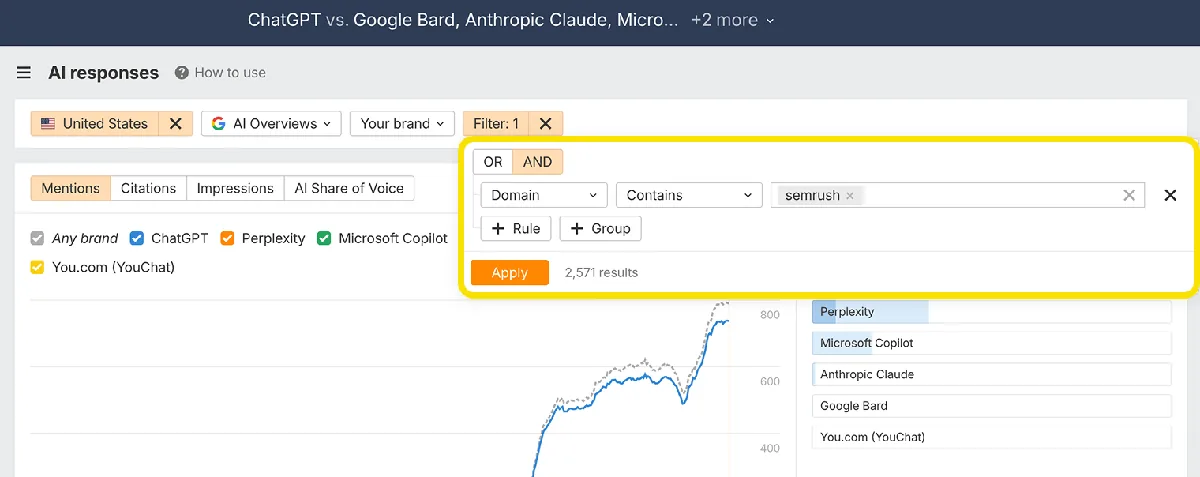Click the AI responses heading
The image size is (1200, 477).
[103, 73]
